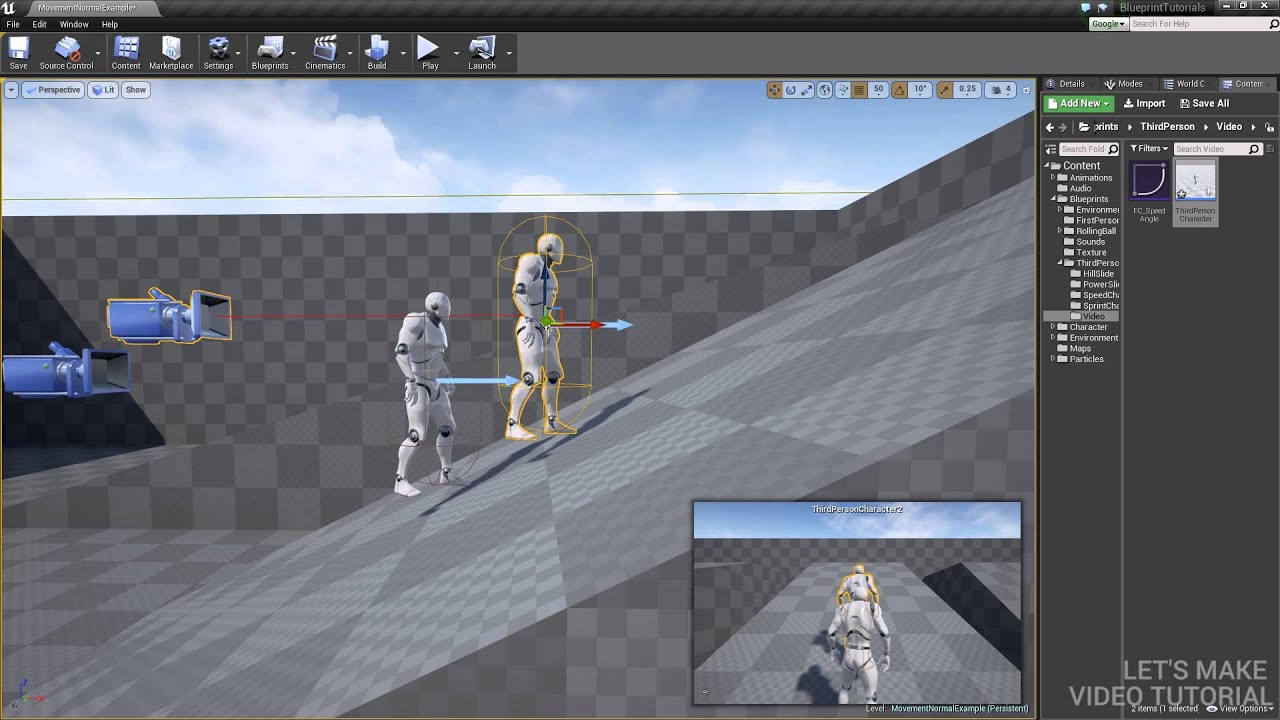The height and width of the screenshot is (720, 1280).
Task: Open viewport options dropdown arrow
Action: [11, 90]
